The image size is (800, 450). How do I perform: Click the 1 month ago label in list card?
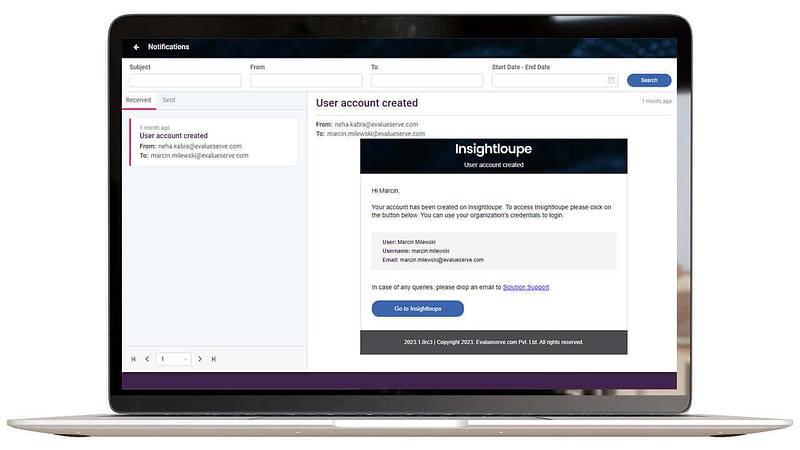pyautogui.click(x=155, y=128)
